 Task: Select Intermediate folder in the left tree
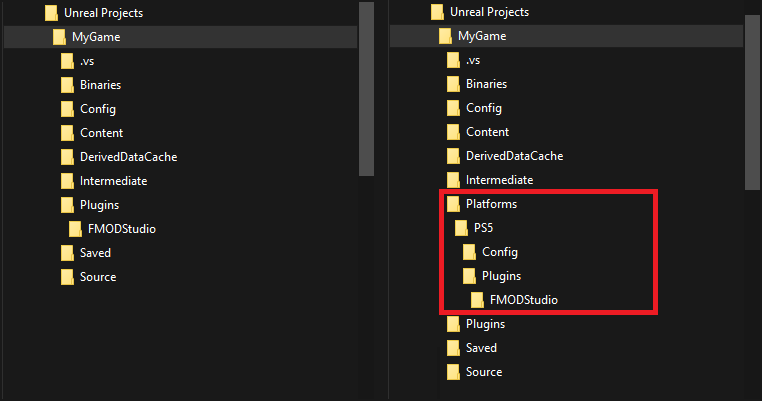pos(113,181)
